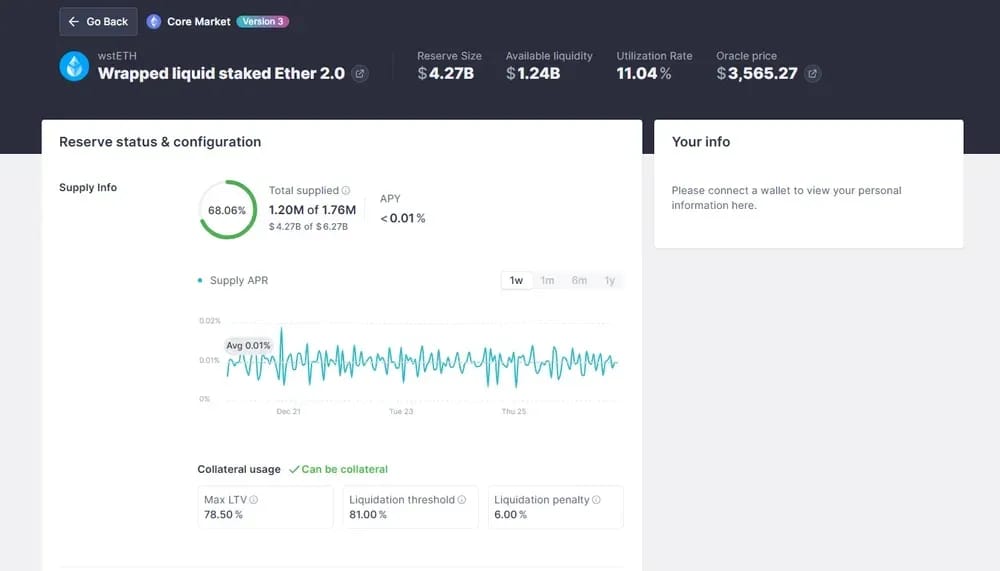Click the APY '<0.01%' value
The height and width of the screenshot is (571, 1000).
pyautogui.click(x=402, y=218)
